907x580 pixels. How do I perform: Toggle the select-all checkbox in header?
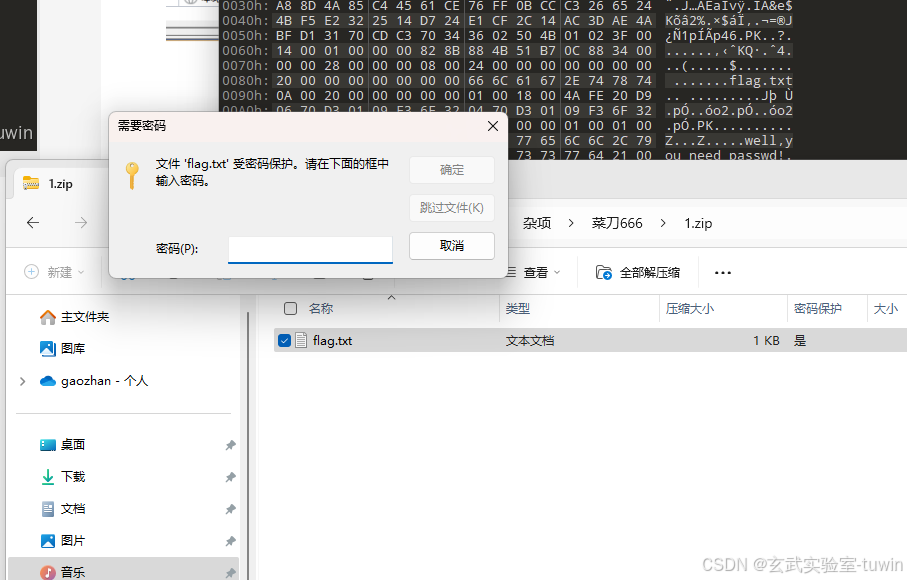point(290,309)
